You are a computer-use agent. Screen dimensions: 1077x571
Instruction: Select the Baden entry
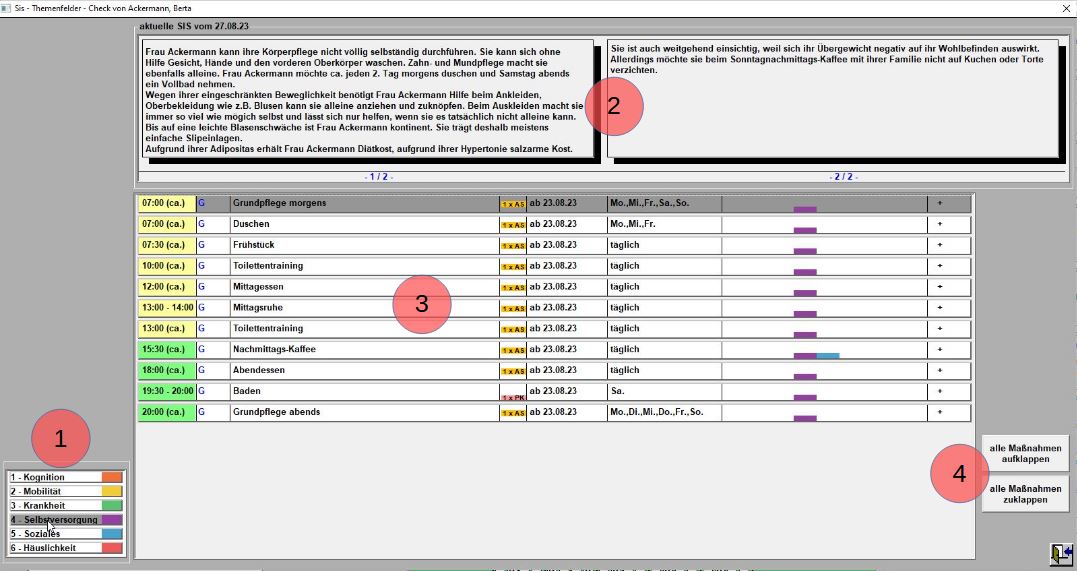(x=364, y=392)
